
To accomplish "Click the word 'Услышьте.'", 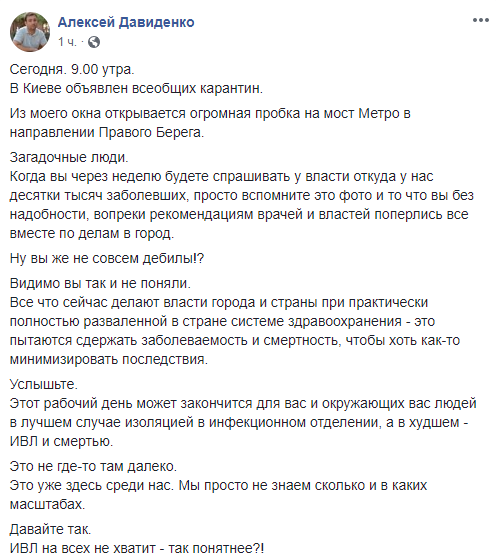I will (x=44, y=384).
